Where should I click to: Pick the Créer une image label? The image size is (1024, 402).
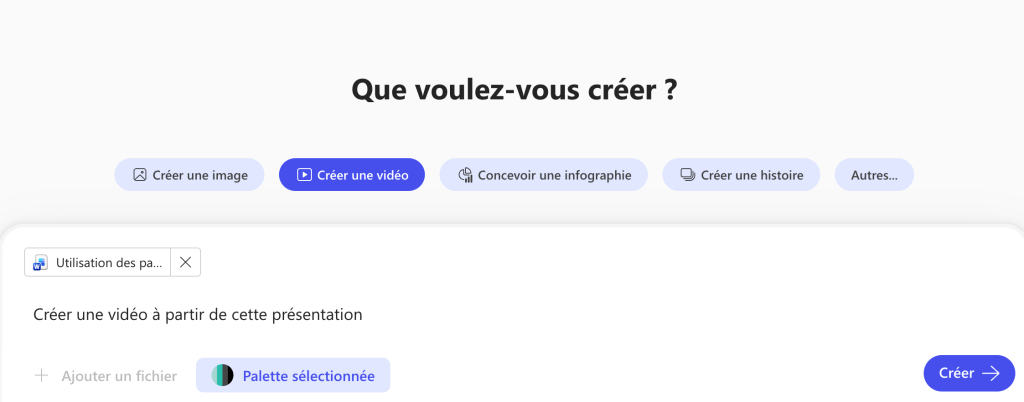(200, 175)
